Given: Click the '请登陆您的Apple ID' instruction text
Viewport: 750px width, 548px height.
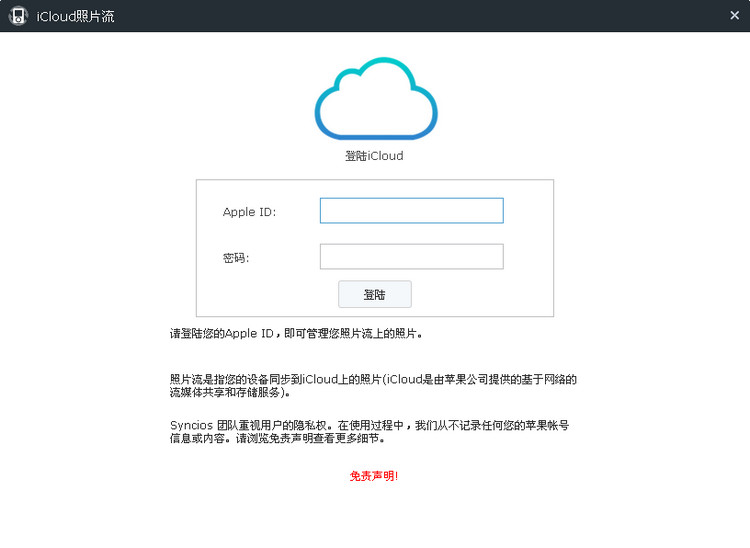Looking at the screenshot, I should (x=296, y=333).
